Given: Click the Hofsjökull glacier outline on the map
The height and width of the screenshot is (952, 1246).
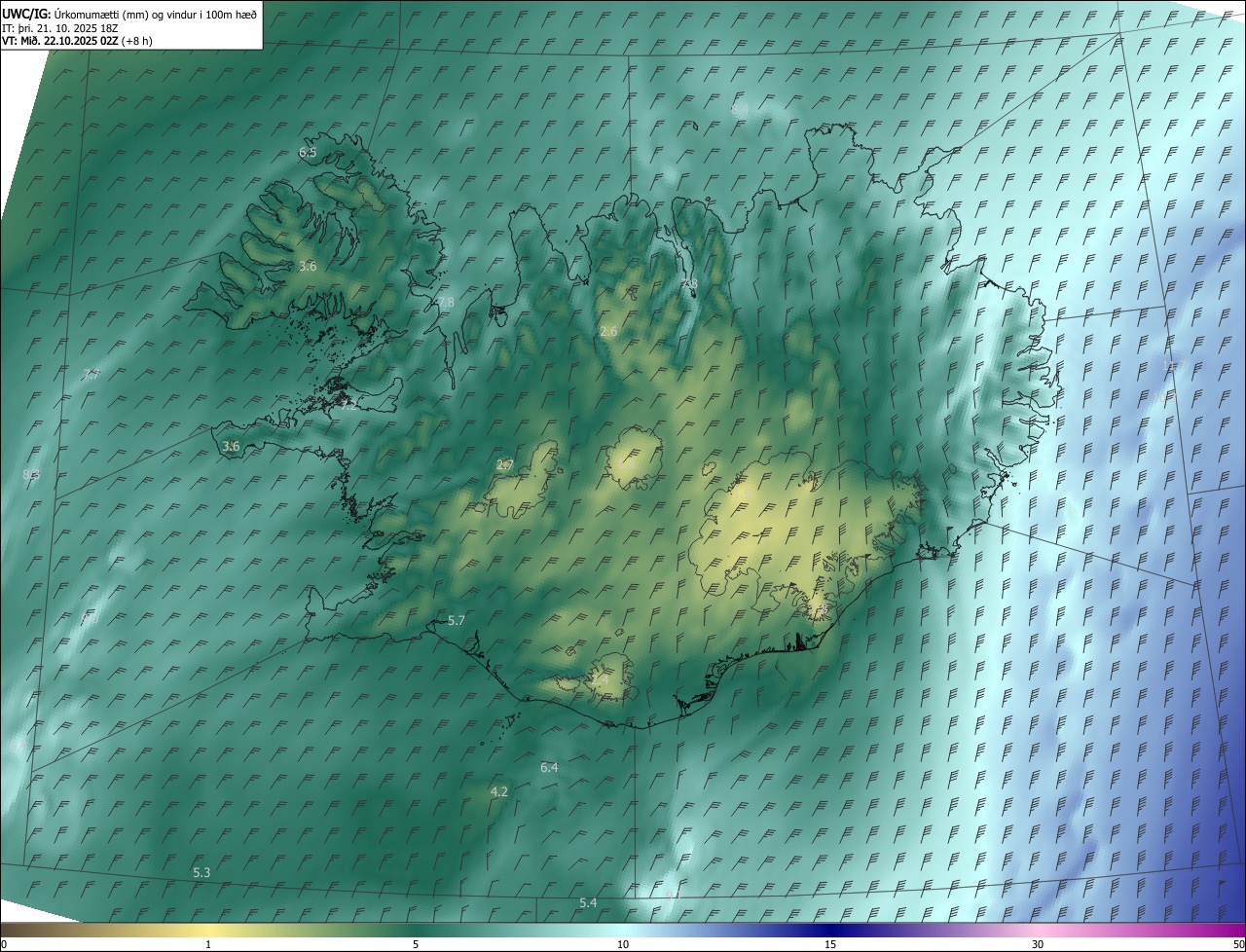Looking at the screenshot, I should coord(634,458).
